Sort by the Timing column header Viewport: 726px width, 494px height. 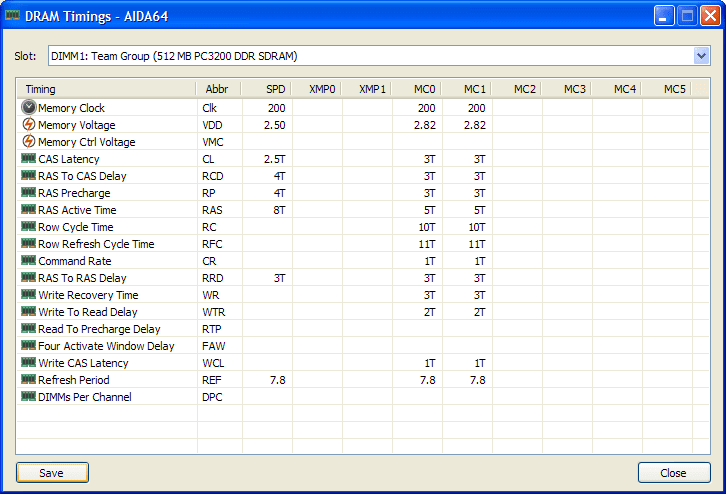(107, 89)
